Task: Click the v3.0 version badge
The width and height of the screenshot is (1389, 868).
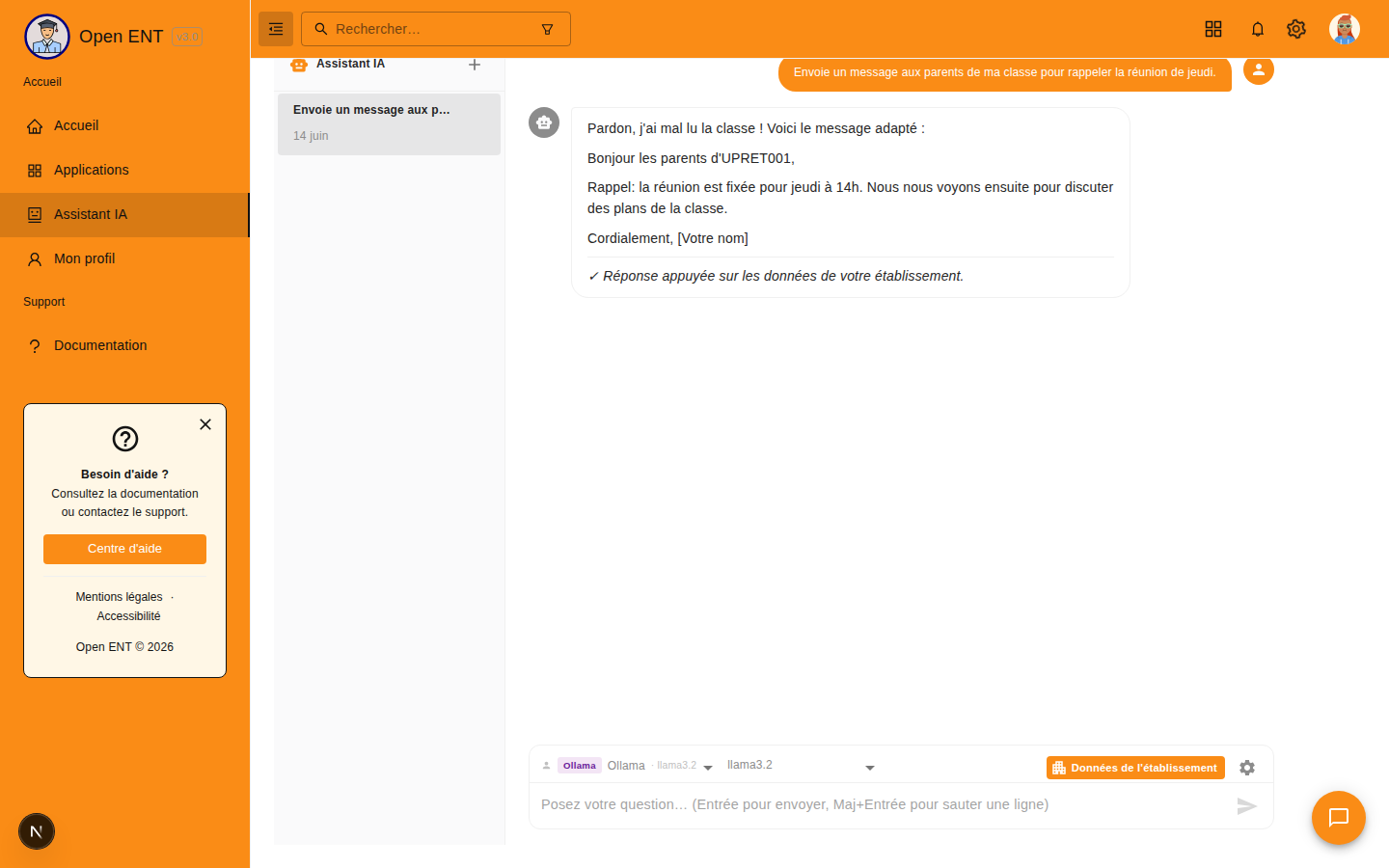Action: tap(187, 37)
